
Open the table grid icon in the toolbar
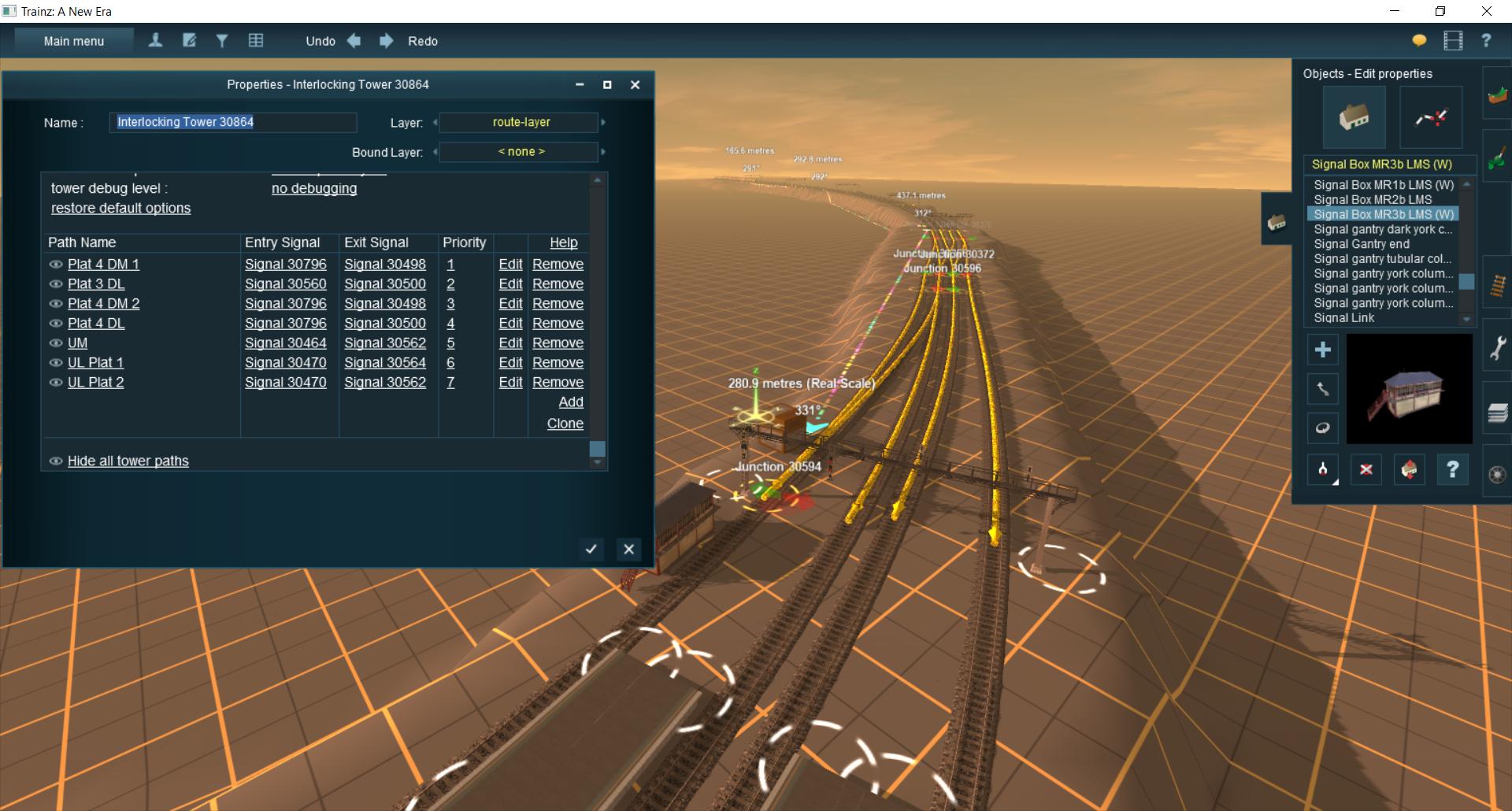[256, 41]
